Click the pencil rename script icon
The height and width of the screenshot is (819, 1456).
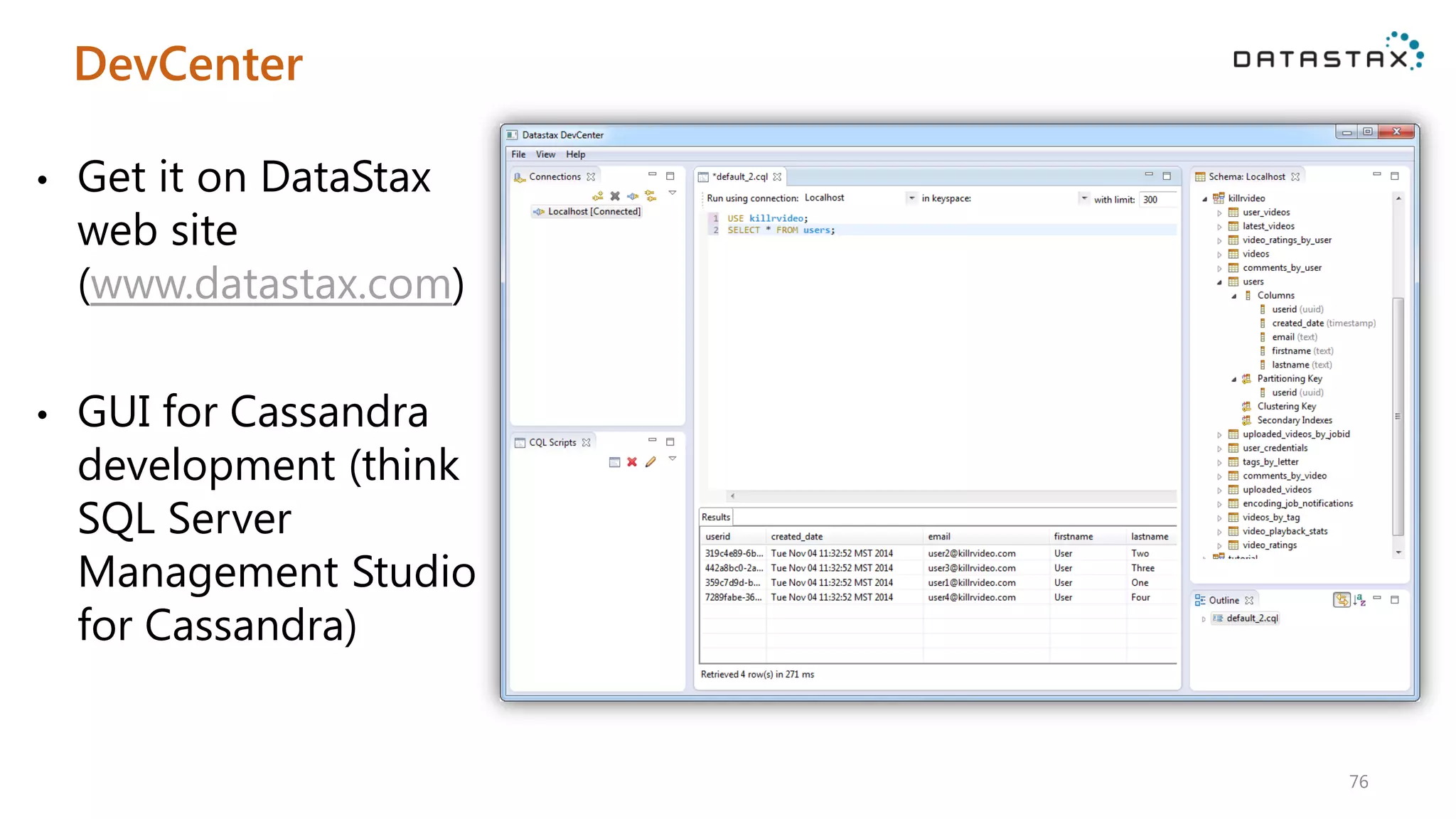click(651, 462)
